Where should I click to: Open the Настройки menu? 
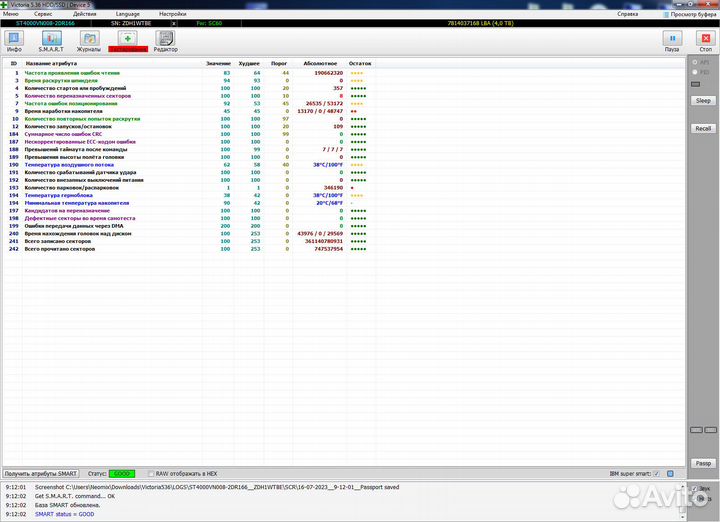click(173, 14)
